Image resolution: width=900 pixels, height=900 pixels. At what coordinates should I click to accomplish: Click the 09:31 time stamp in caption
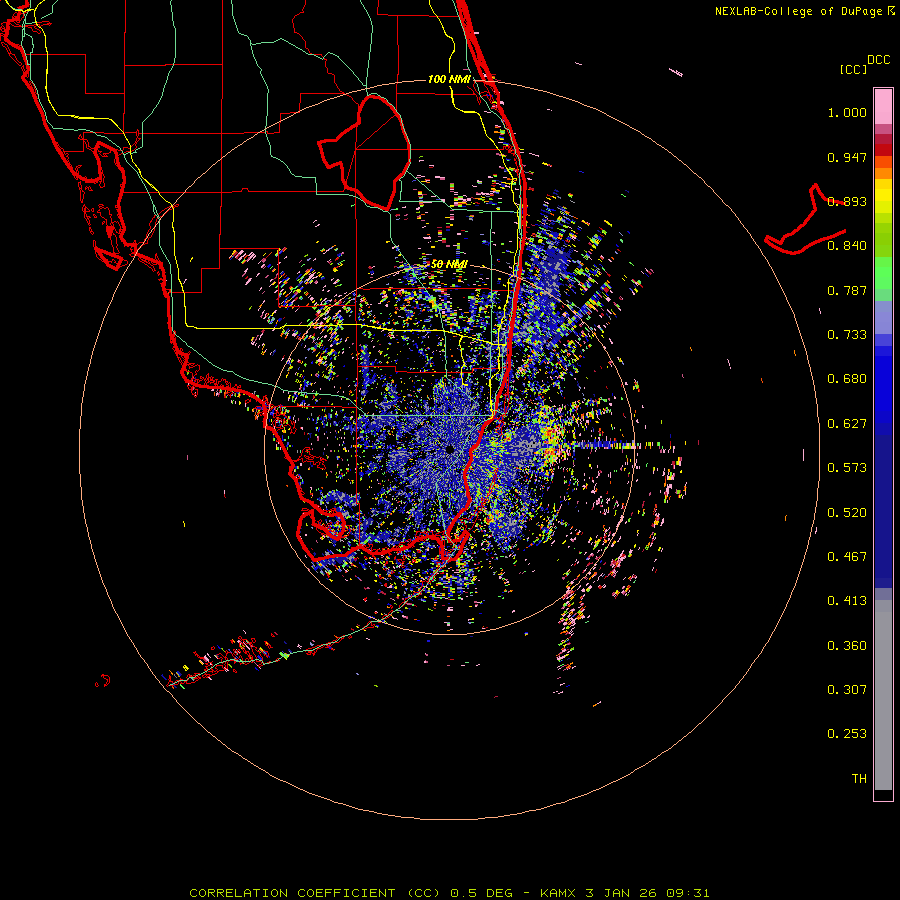[x=688, y=893]
